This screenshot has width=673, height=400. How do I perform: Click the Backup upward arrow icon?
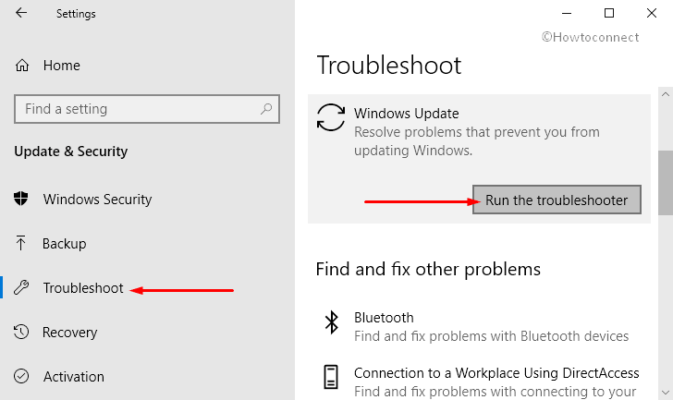(x=21, y=243)
